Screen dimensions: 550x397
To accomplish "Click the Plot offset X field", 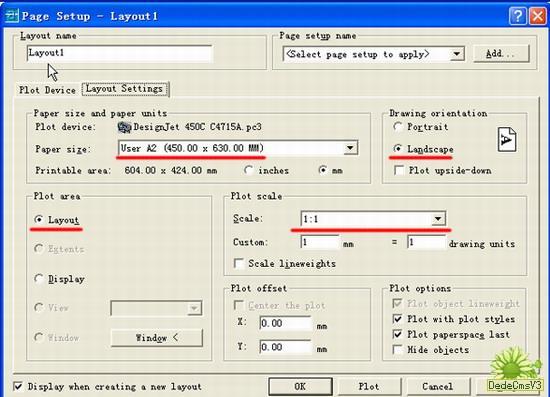I will [x=286, y=323].
